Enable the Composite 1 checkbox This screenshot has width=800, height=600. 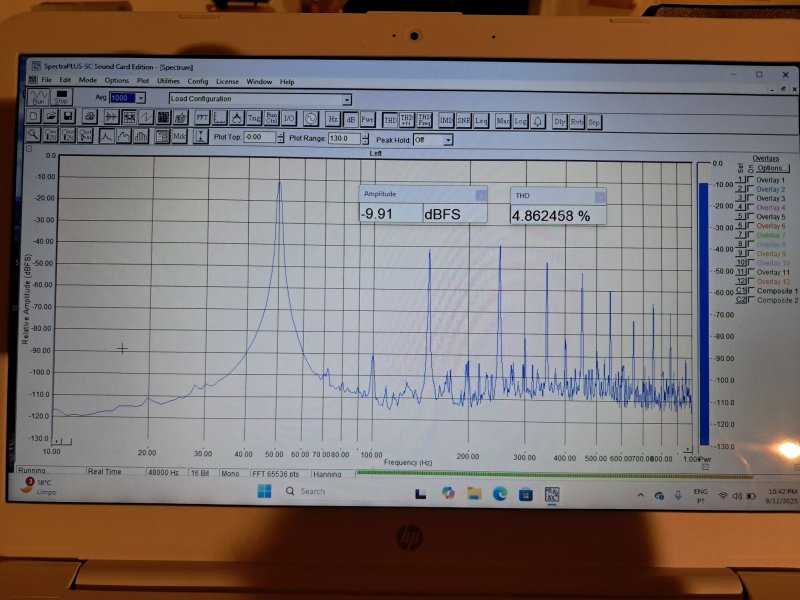(x=750, y=291)
